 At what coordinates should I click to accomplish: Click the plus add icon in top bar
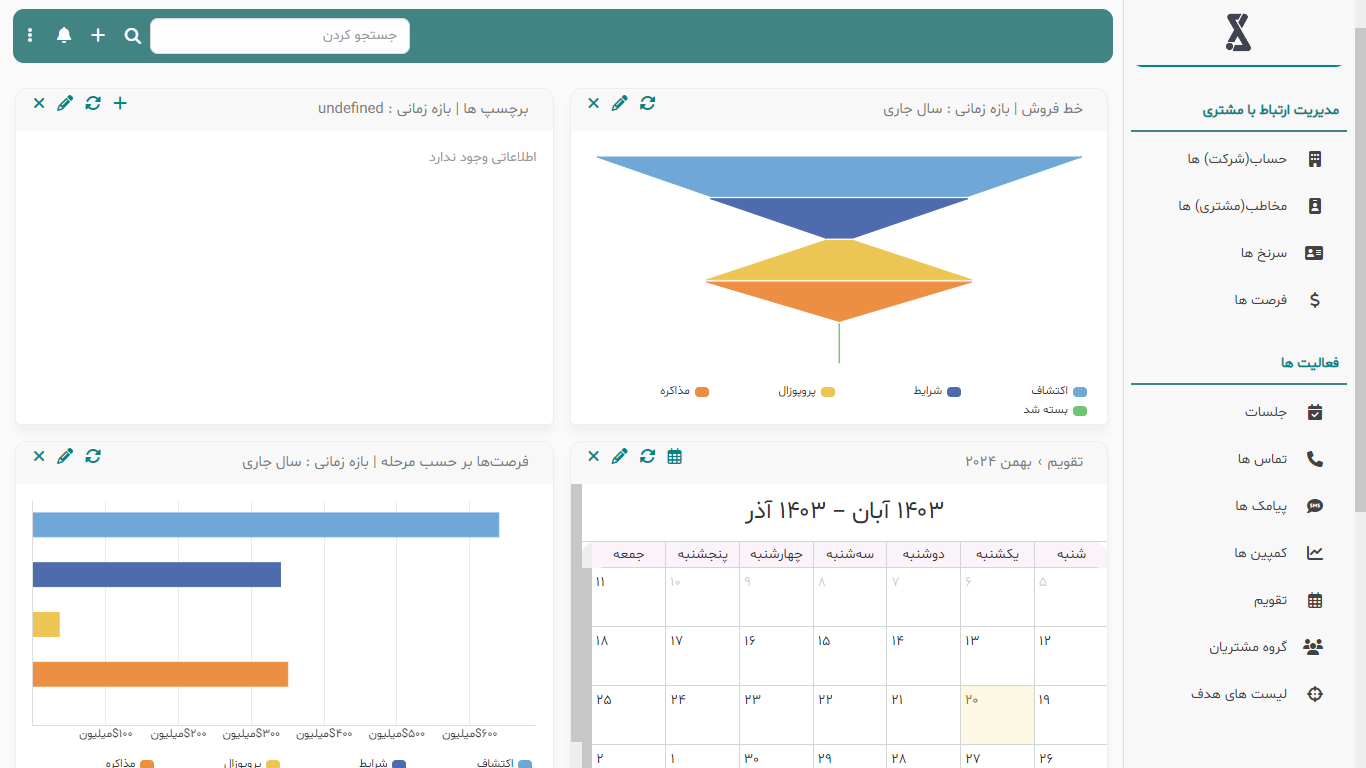tap(98, 36)
